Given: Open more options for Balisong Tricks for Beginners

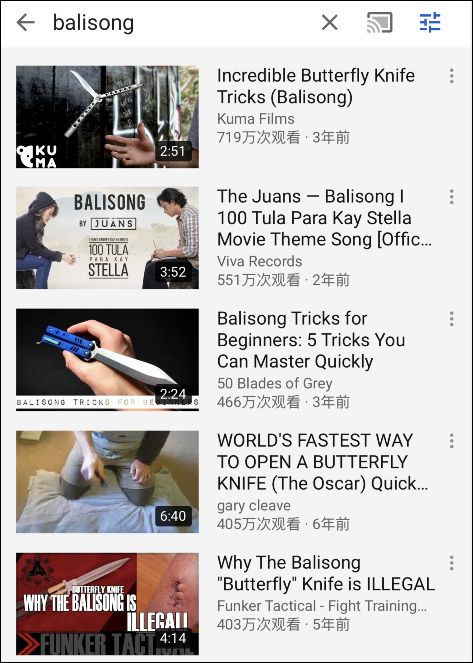Looking at the screenshot, I should (x=451, y=319).
